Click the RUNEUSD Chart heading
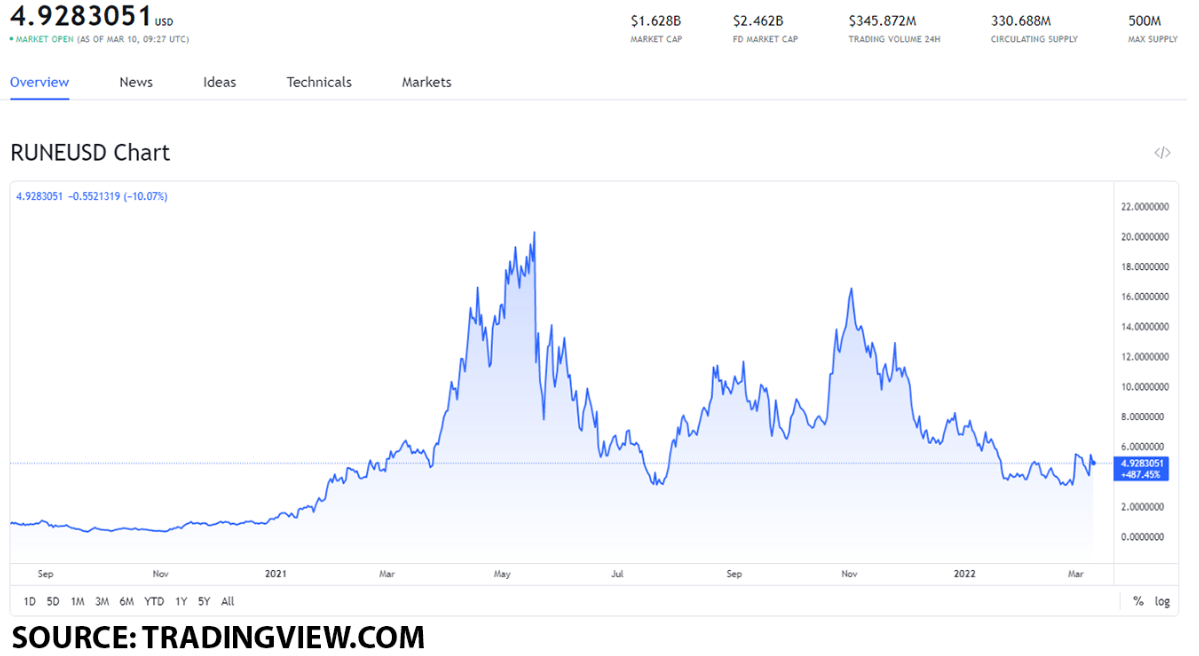 pos(90,153)
